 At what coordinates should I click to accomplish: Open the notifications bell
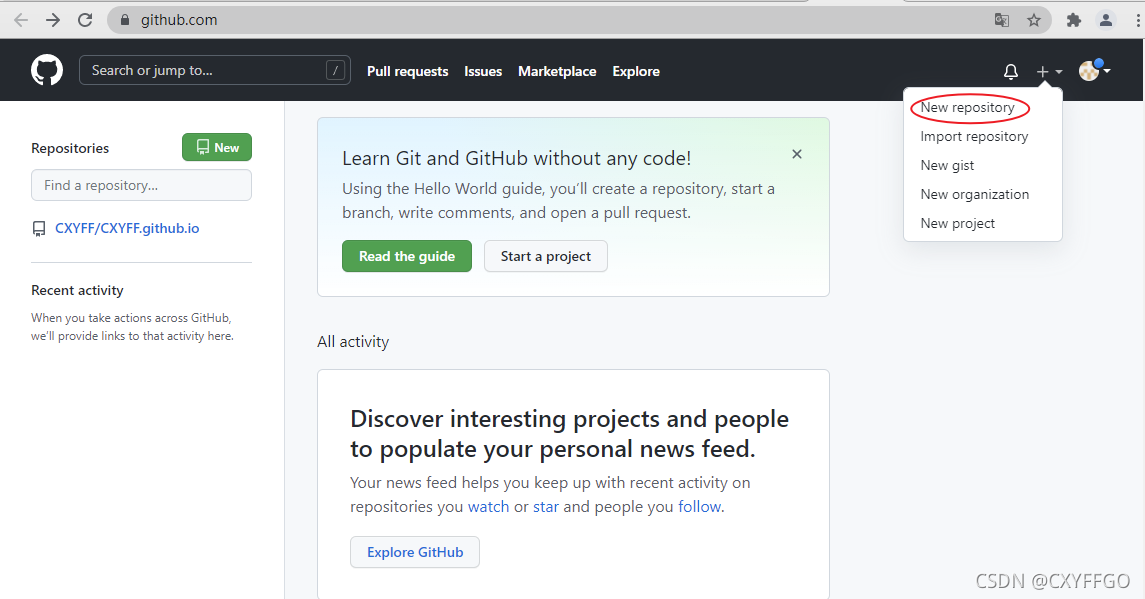pos(1011,72)
